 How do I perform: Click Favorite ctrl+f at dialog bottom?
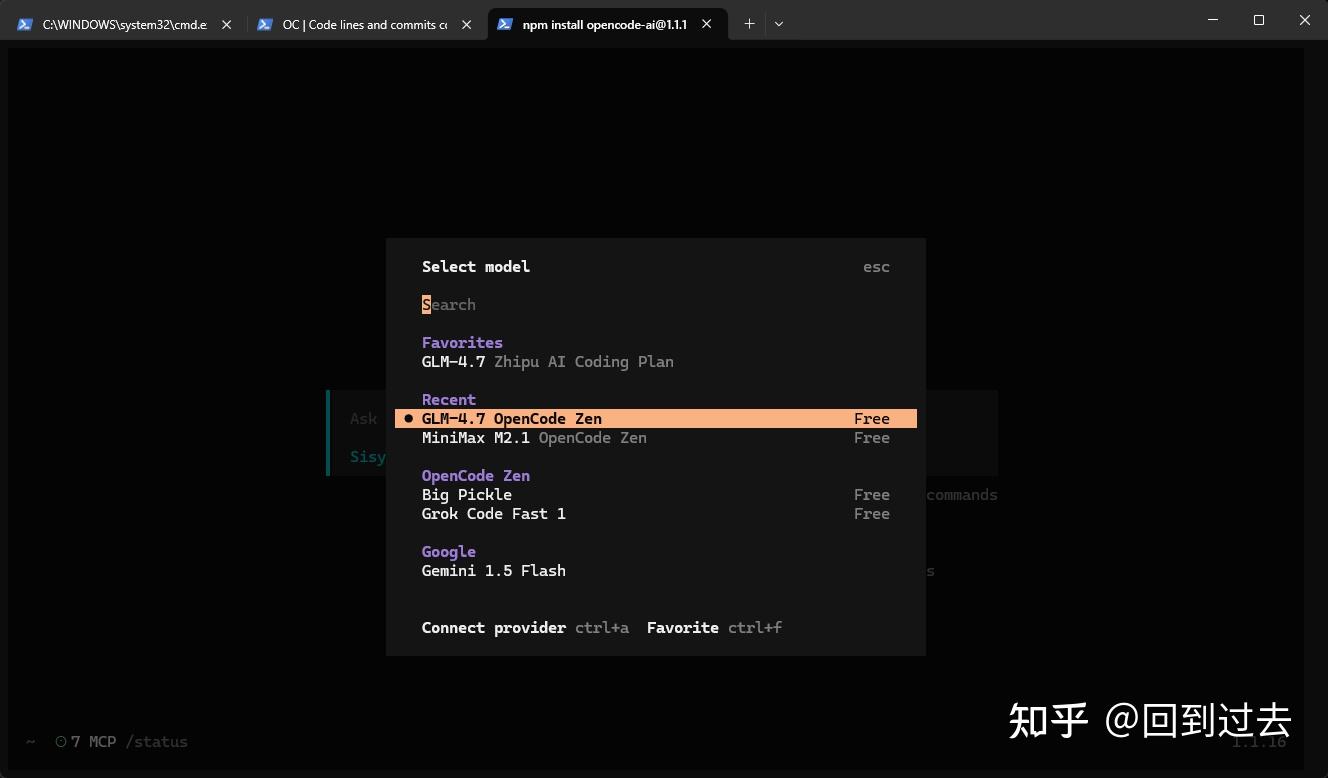(x=714, y=628)
